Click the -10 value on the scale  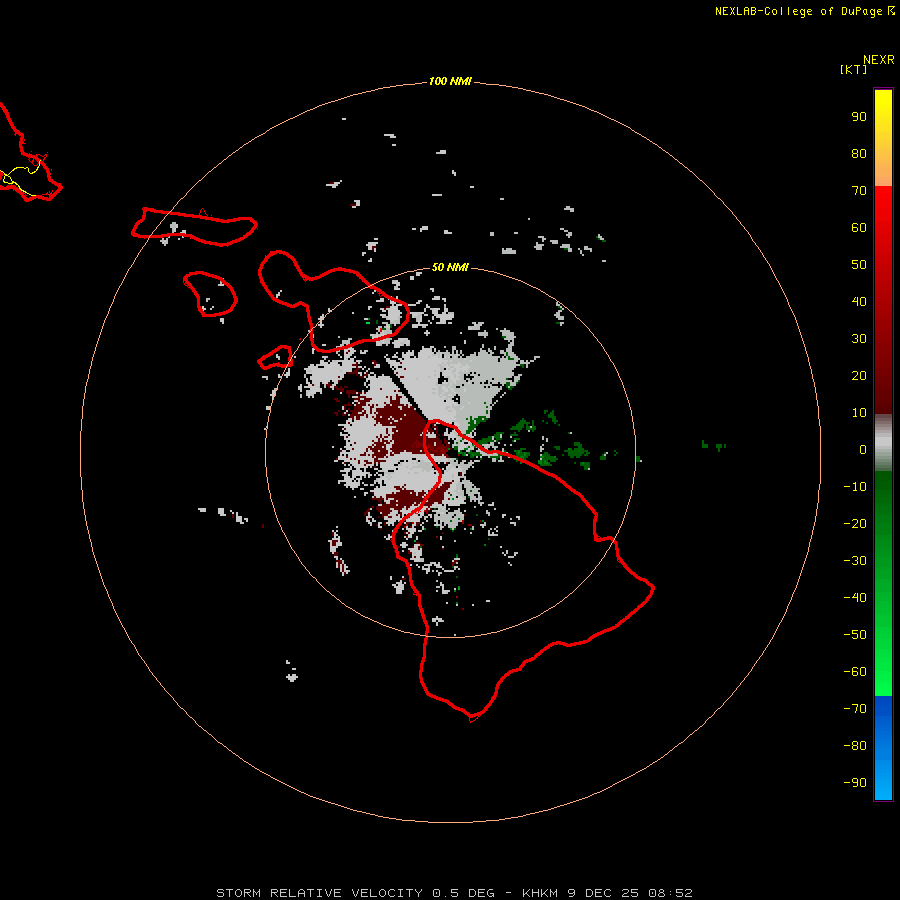coord(855,487)
